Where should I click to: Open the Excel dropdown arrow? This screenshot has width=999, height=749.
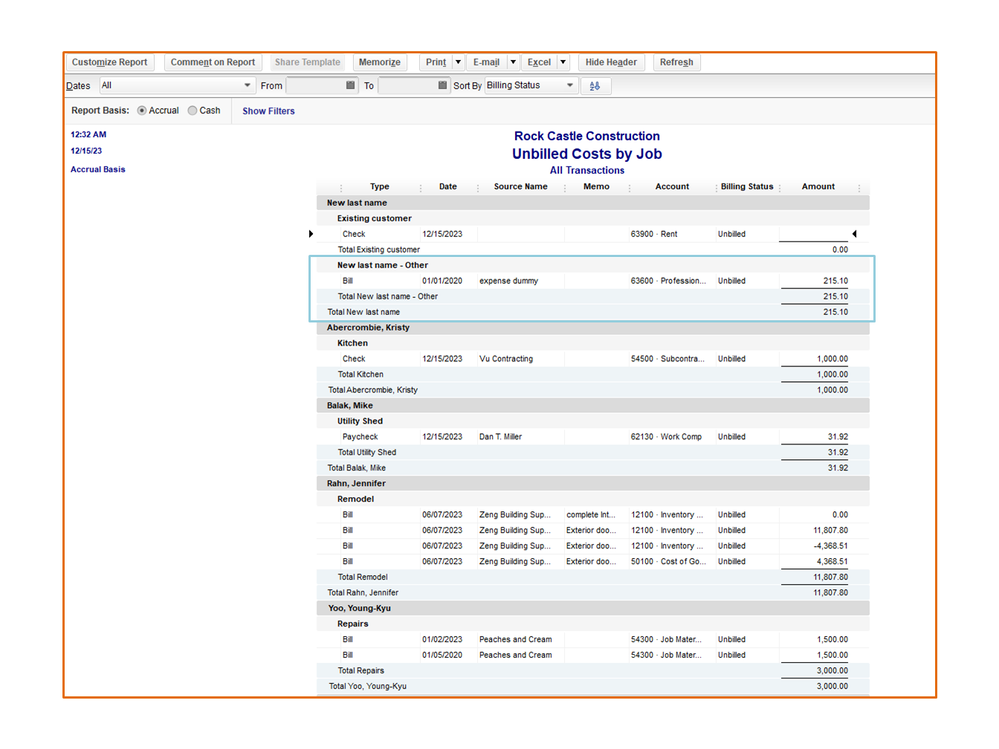pos(563,62)
